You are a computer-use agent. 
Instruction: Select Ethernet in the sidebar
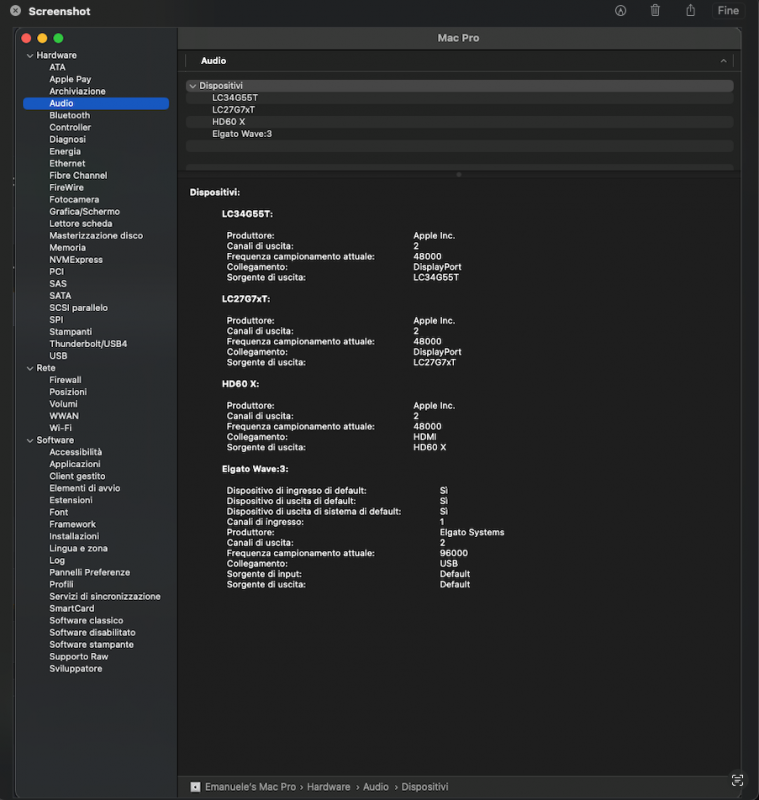67,164
